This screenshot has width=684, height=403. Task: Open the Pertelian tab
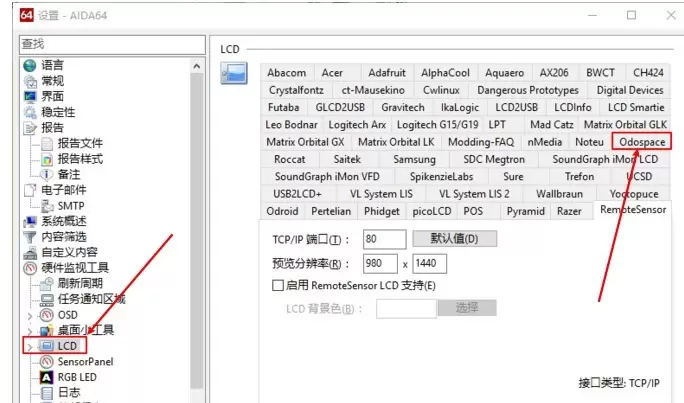[x=331, y=212]
